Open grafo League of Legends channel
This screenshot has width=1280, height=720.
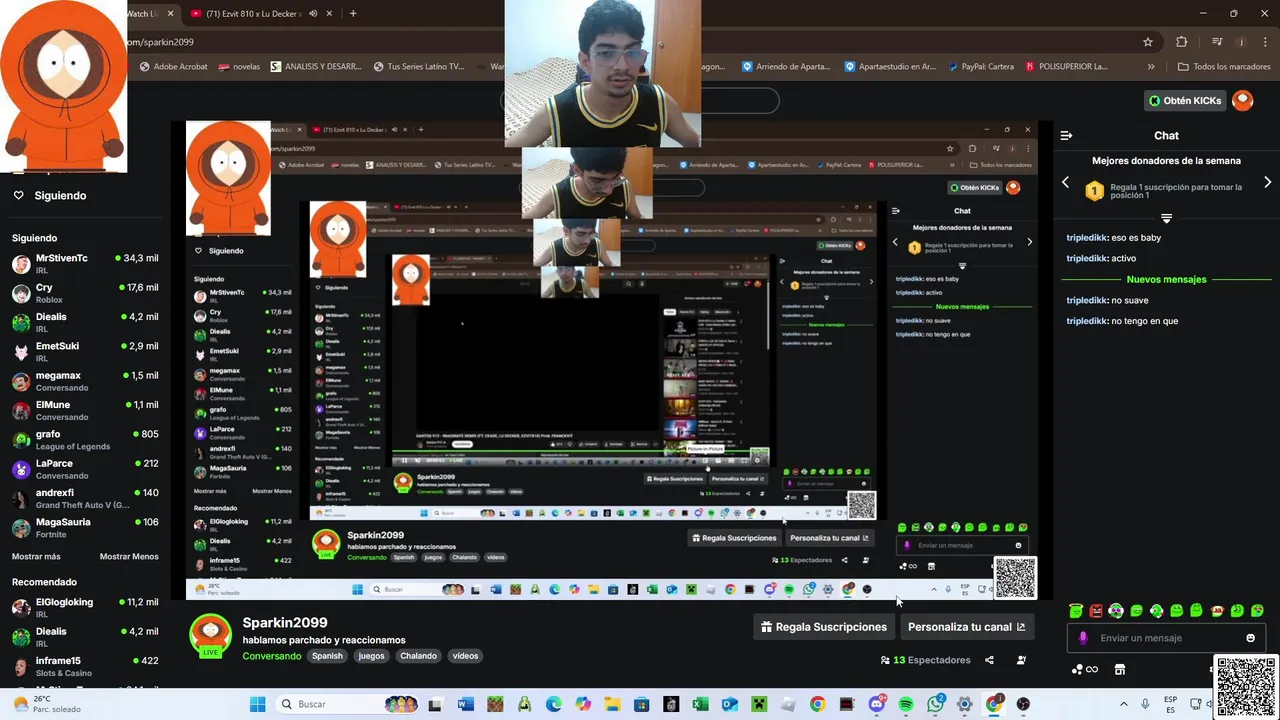pyautogui.click(x=84, y=440)
